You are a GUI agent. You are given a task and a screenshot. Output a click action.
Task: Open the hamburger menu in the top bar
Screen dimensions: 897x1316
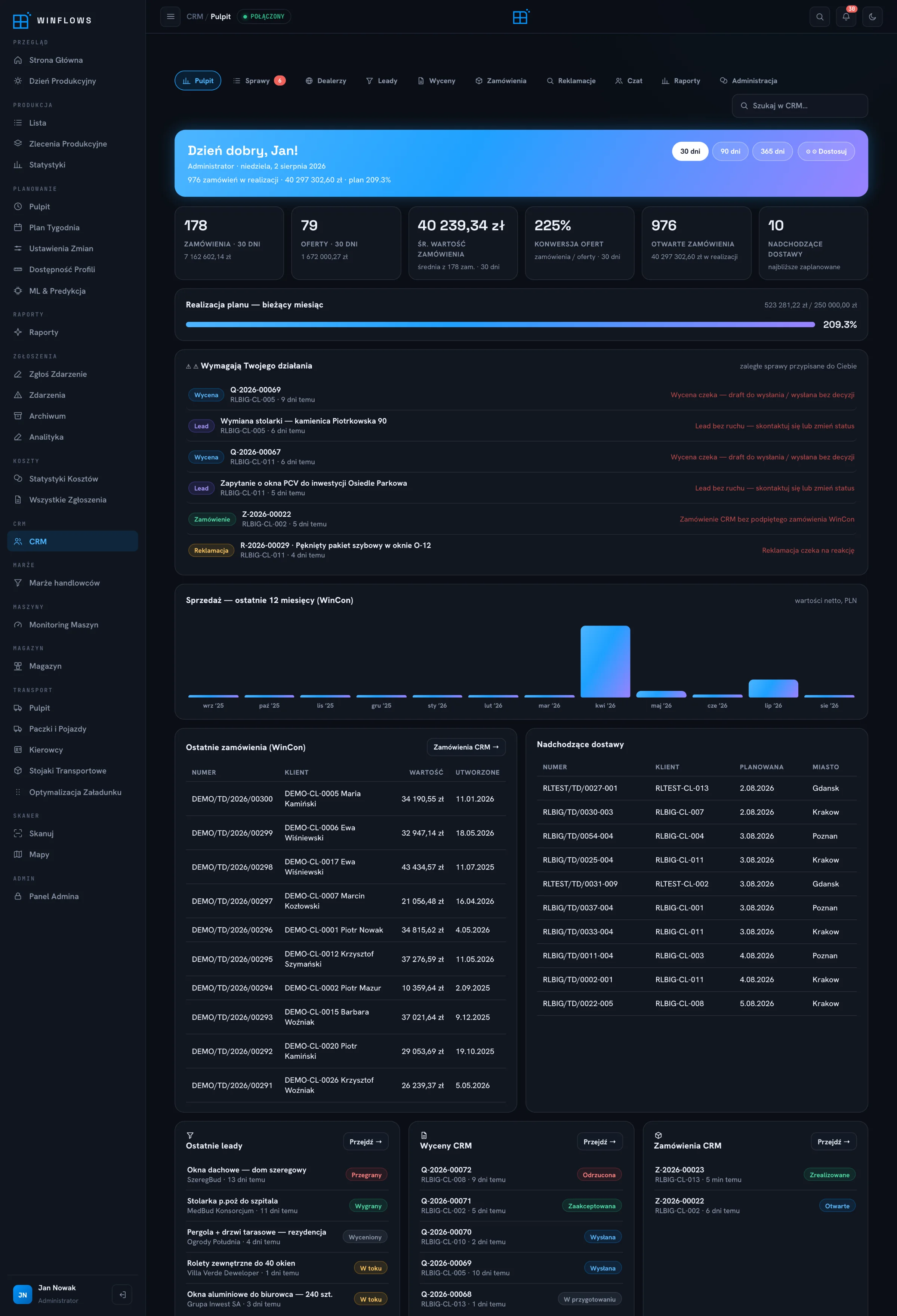click(x=170, y=16)
